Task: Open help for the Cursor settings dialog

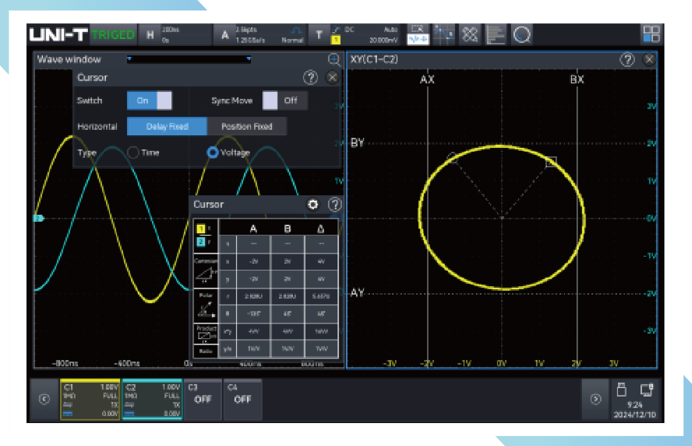Action: click(310, 78)
